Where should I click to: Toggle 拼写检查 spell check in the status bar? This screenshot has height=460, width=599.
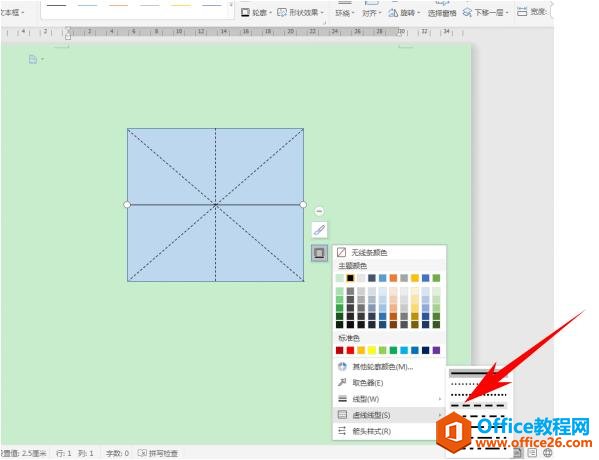click(158, 454)
